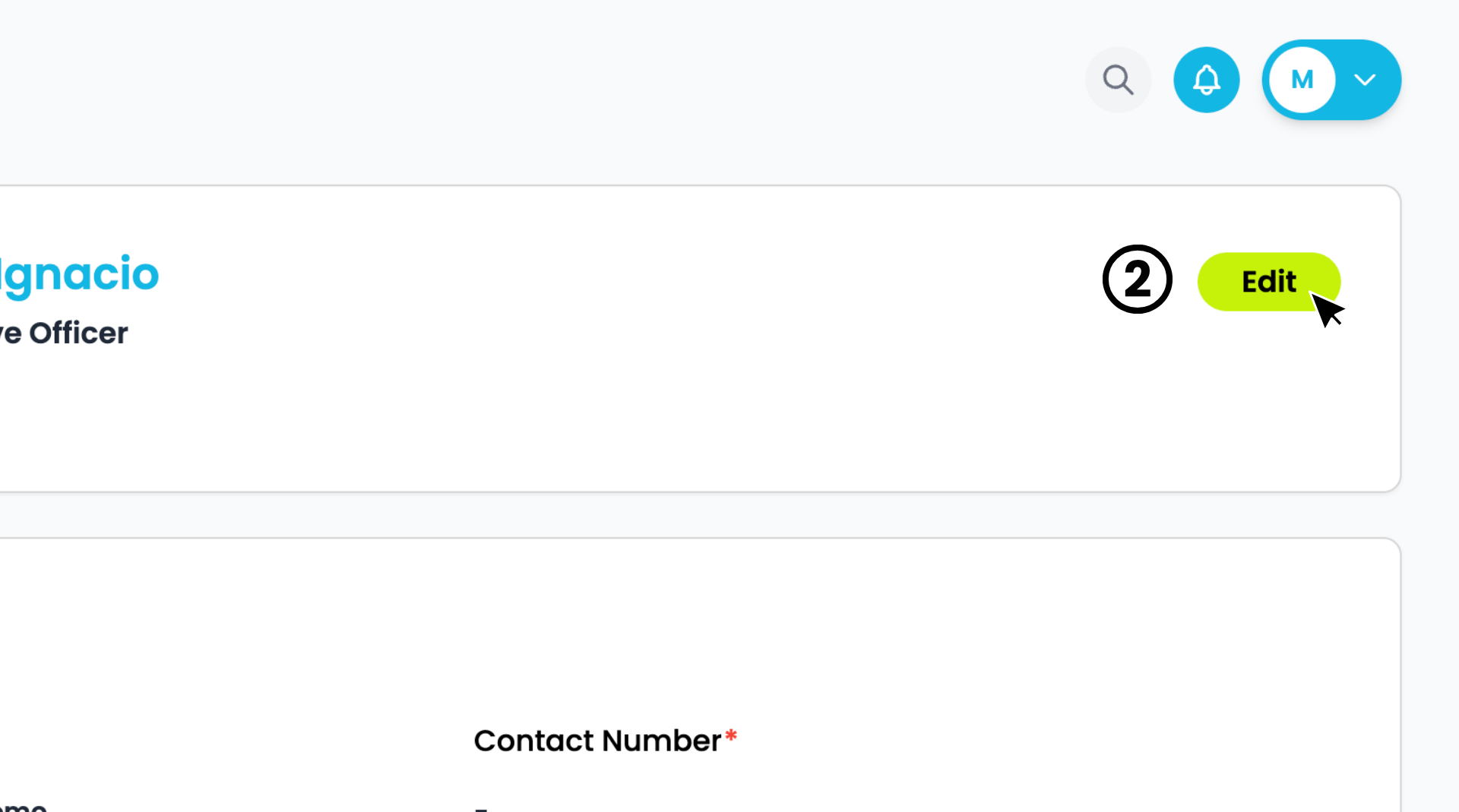Click the cut-off label at bottom left
This screenshot has height=812, width=1459.
tap(24, 806)
